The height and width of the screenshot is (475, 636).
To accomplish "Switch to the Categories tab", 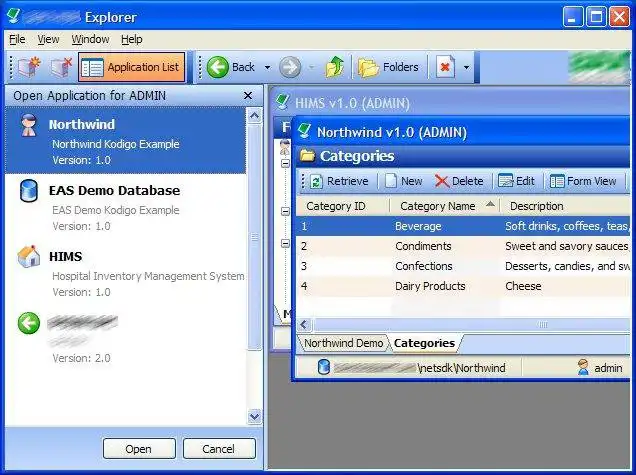I will coord(424,343).
